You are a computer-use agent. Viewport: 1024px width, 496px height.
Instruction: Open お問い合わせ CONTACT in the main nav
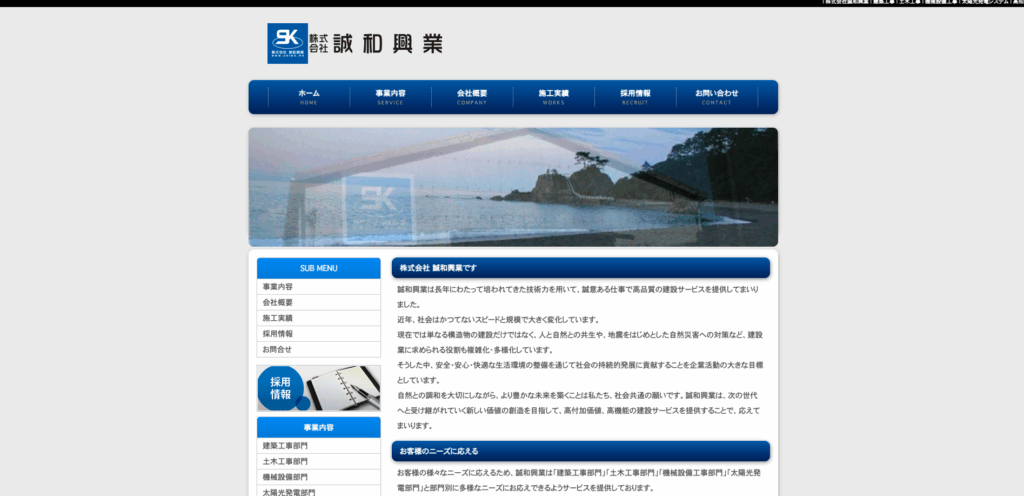[717, 97]
